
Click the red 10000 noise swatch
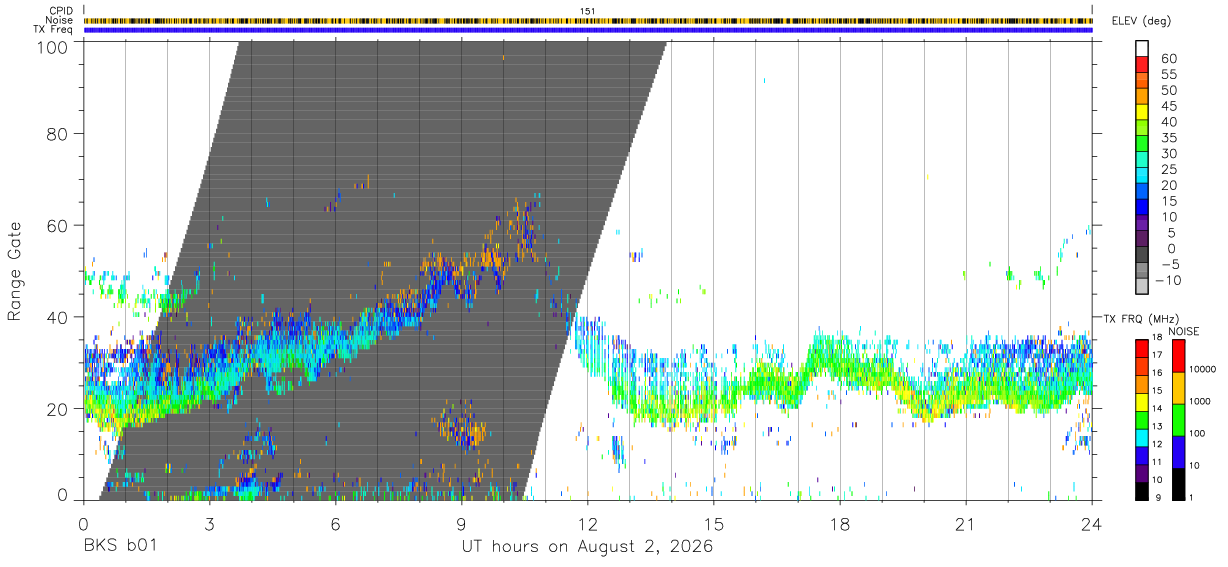[1176, 355]
